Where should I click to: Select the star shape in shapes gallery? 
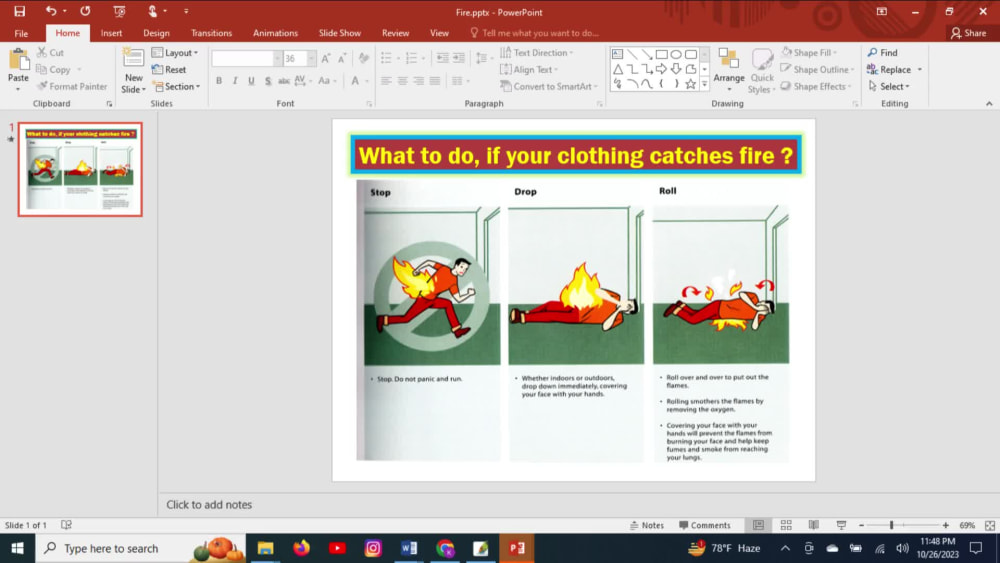[690, 84]
